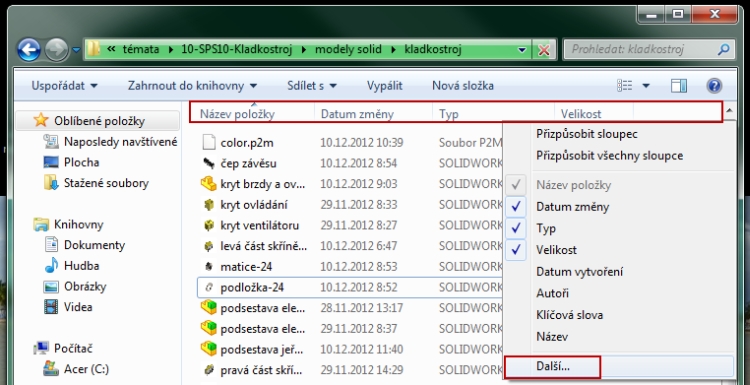Viewport: 750px width, 385px height.
Task: Create a new folder with Nová složka
Action: tap(463, 86)
